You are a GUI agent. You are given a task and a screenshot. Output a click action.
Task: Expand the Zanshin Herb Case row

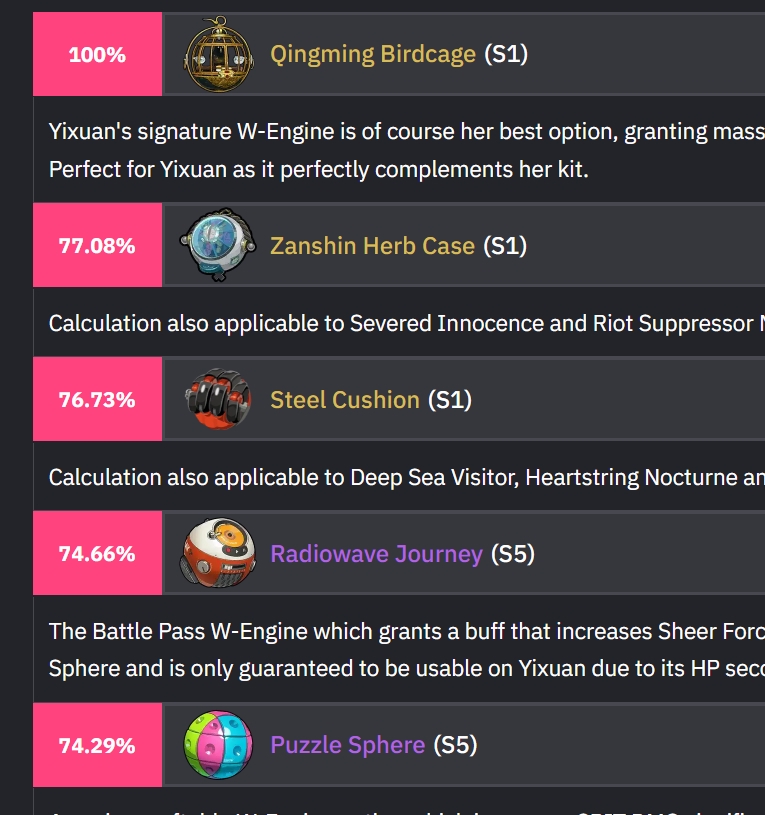pyautogui.click(x=399, y=245)
